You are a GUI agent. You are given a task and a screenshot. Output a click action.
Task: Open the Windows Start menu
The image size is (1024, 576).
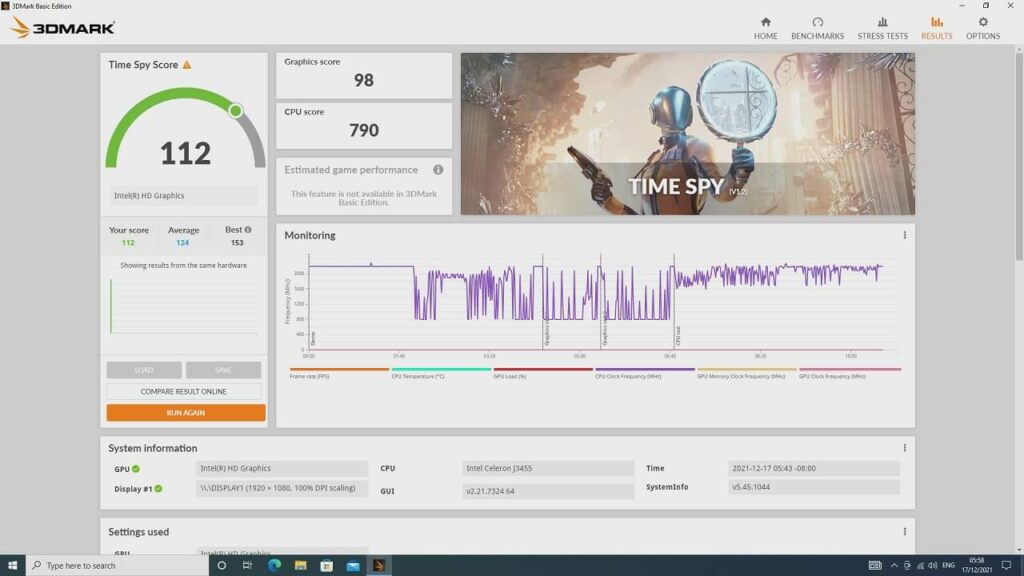click(12, 565)
